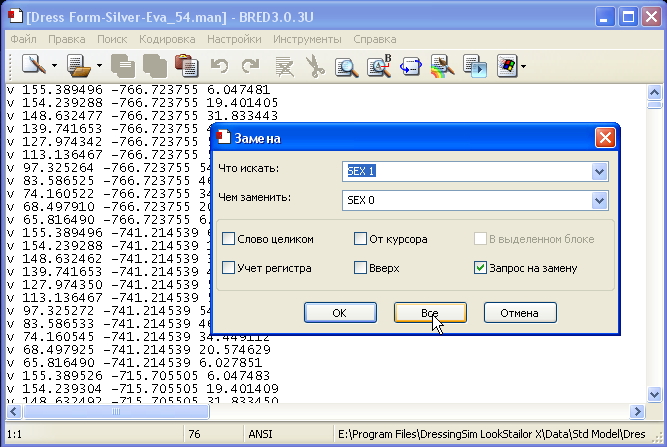Click the run document play icon
The width and height of the screenshot is (667, 447).
pyautogui.click(x=474, y=66)
